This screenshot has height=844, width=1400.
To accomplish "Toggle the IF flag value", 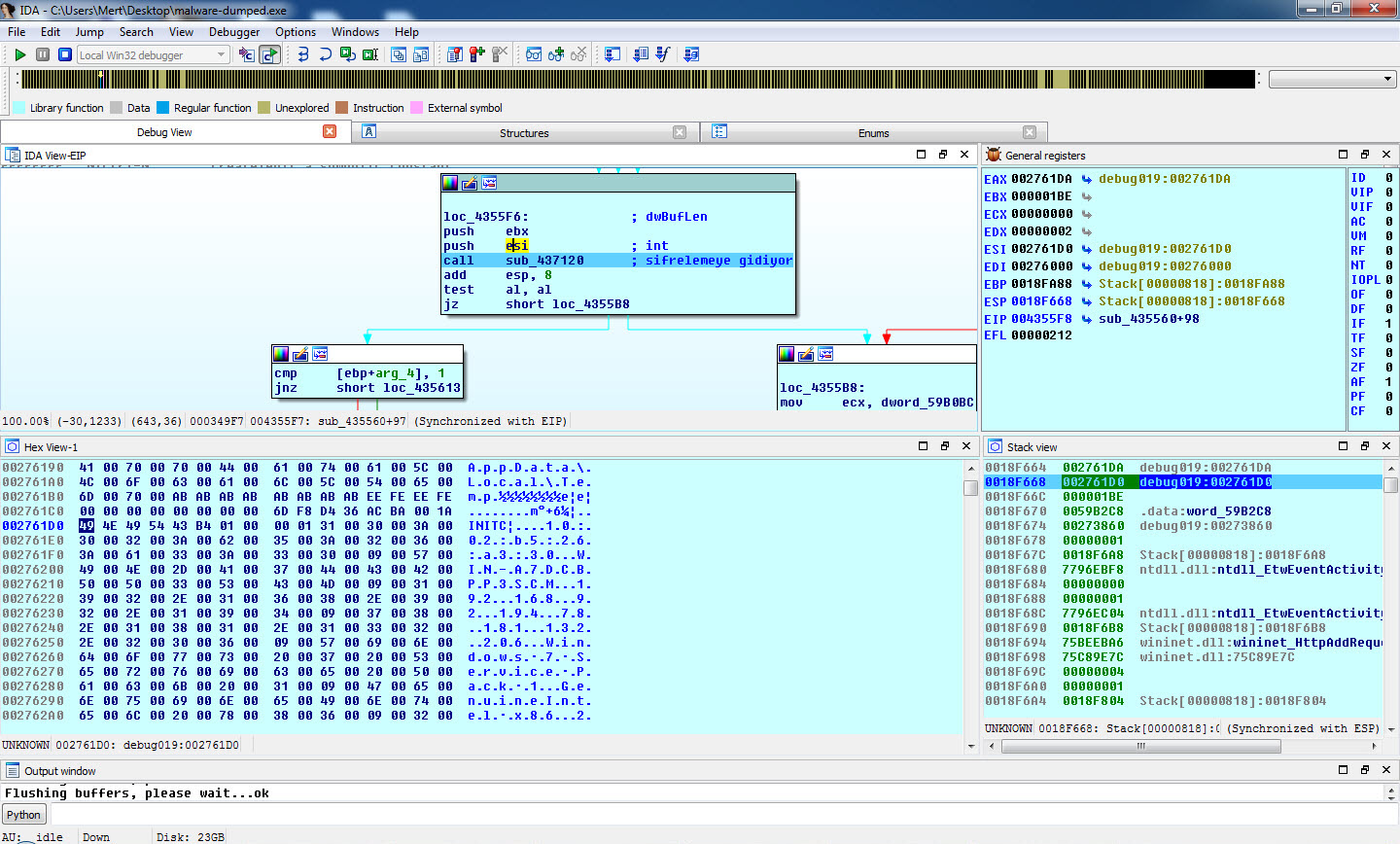I will pos(1388,324).
